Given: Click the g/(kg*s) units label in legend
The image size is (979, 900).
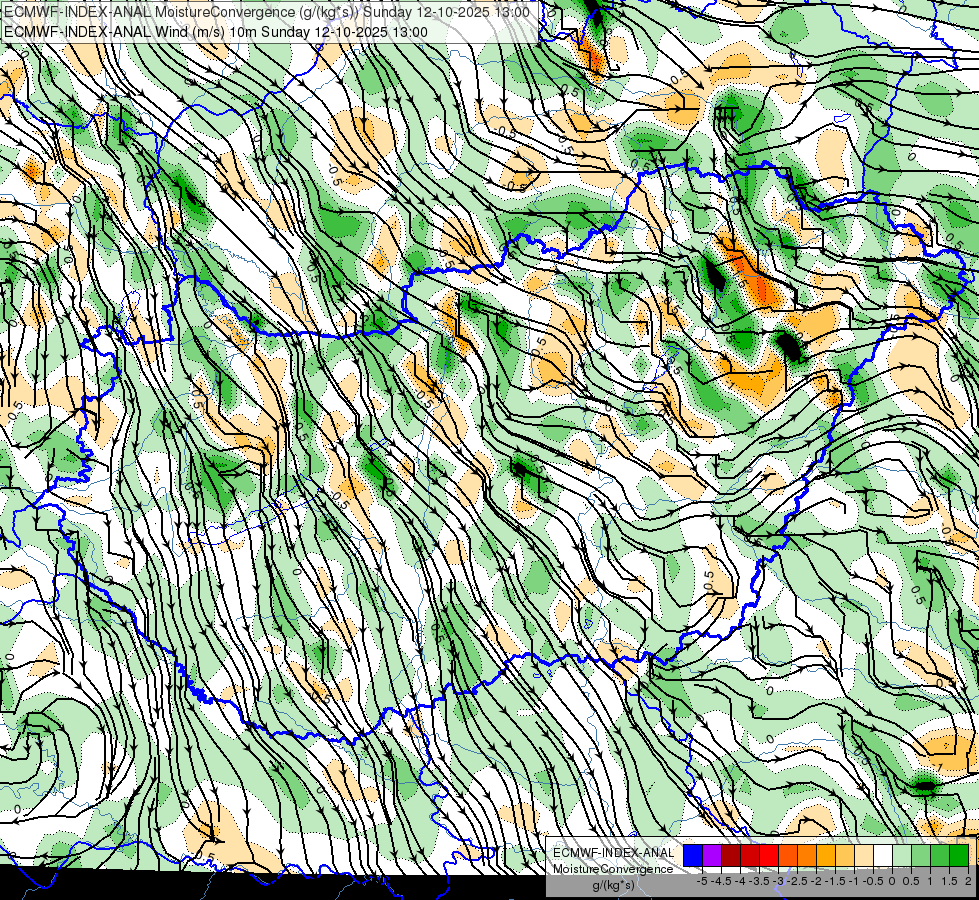Looking at the screenshot, I should 614,886.
